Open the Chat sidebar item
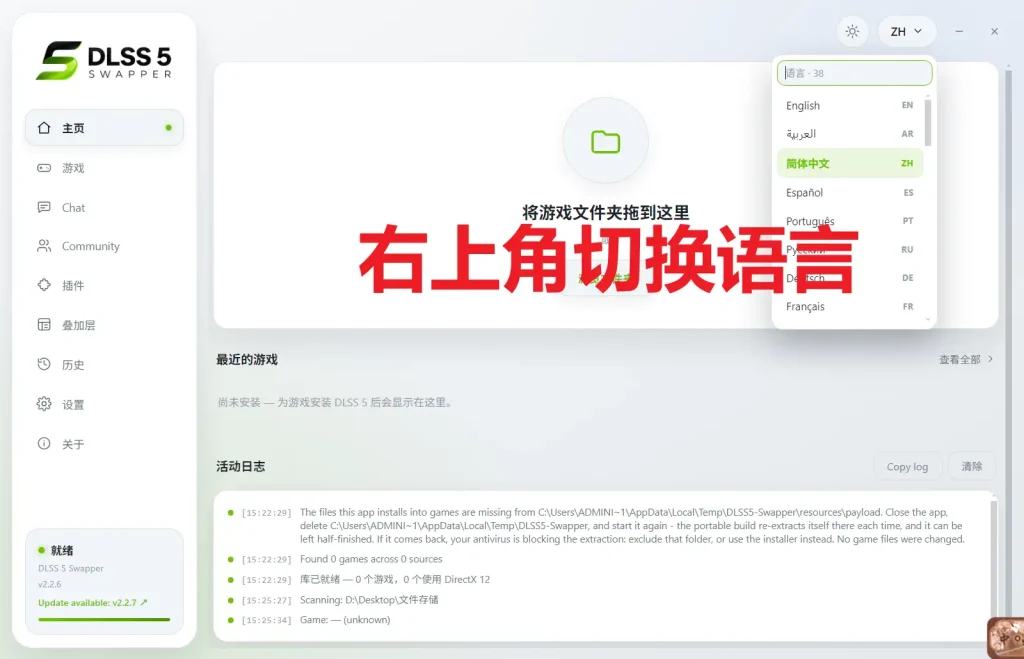Screen dimensions: 1024x659 pos(104,208)
